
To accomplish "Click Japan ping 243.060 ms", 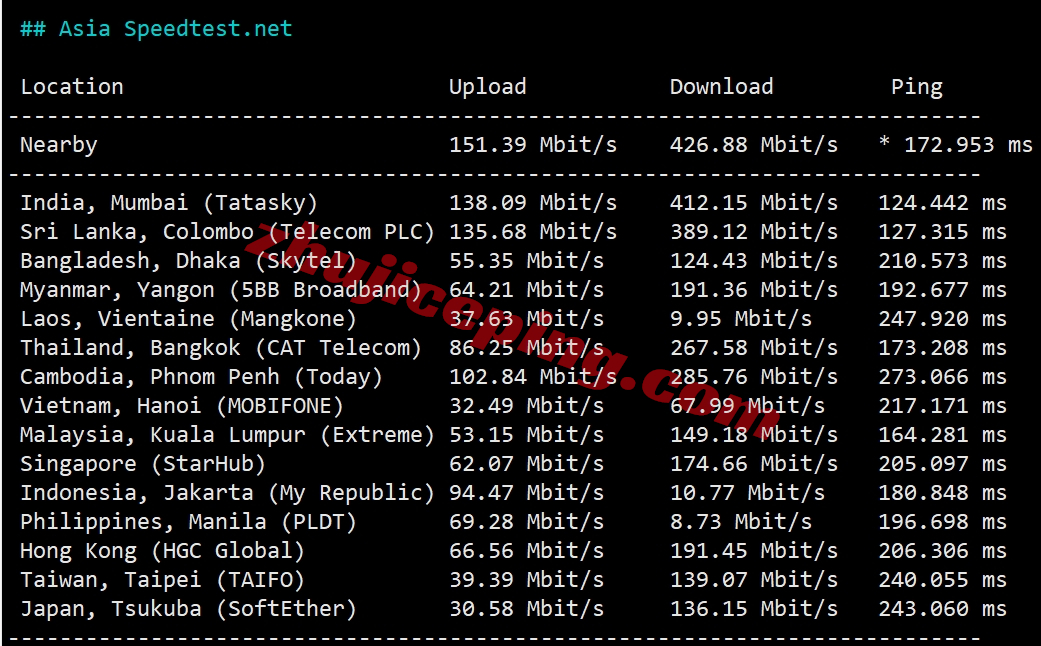I will coord(942,609).
